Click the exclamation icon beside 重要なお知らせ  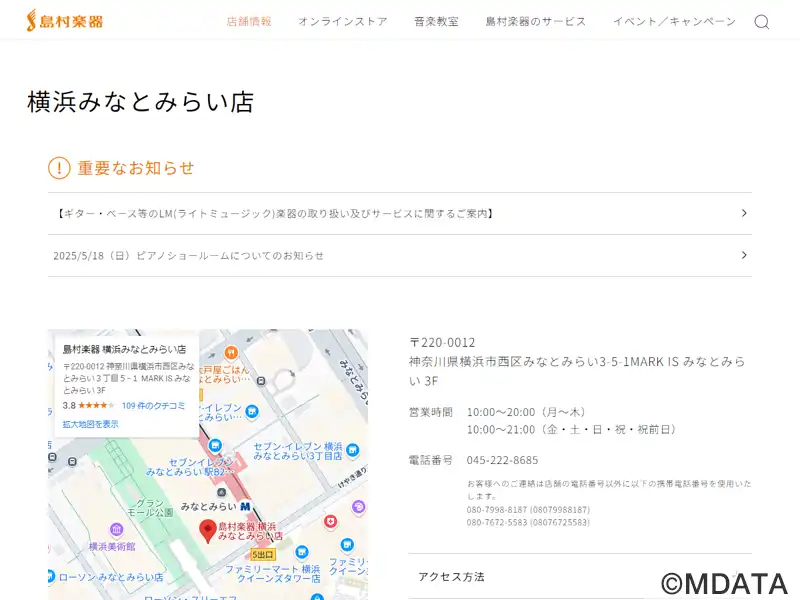(x=59, y=168)
